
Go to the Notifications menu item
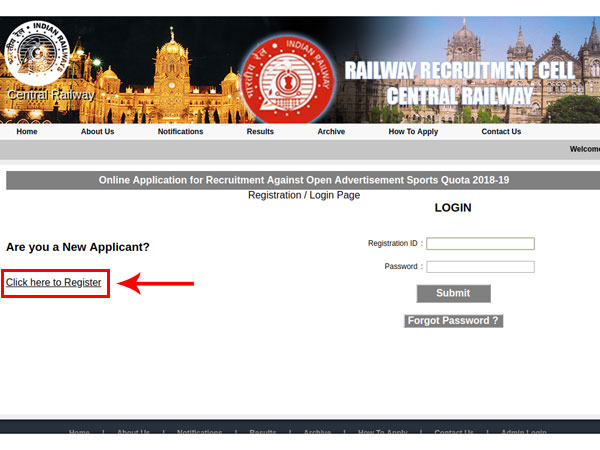181,132
